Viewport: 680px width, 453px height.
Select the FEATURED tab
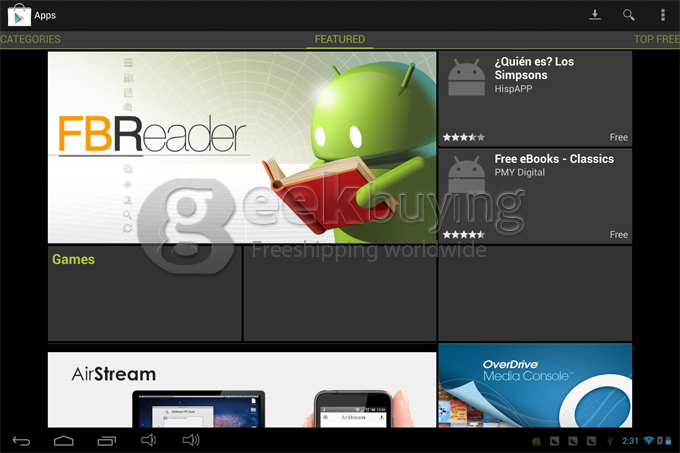click(340, 39)
